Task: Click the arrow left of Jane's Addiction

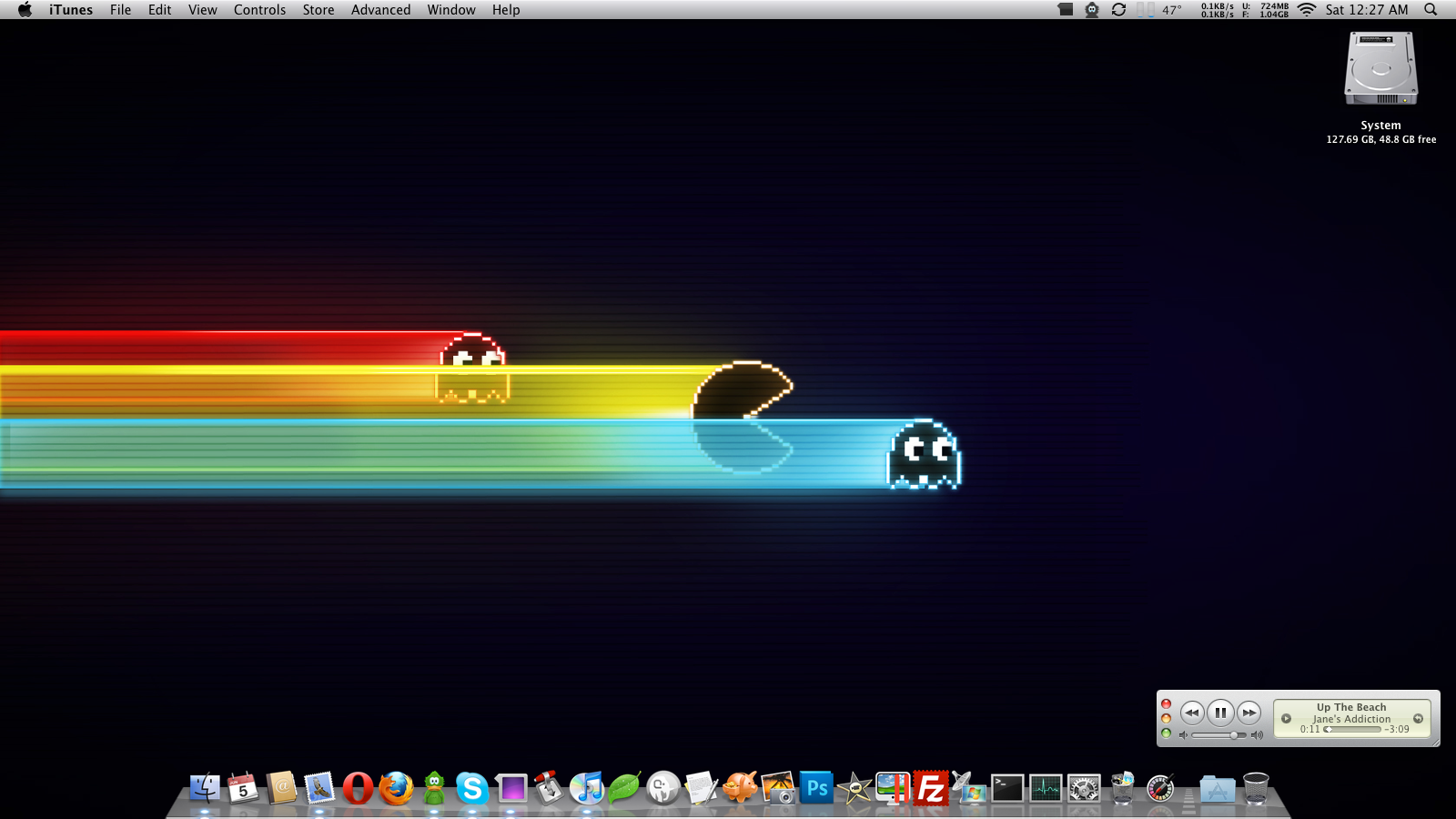Action: coord(1286,719)
